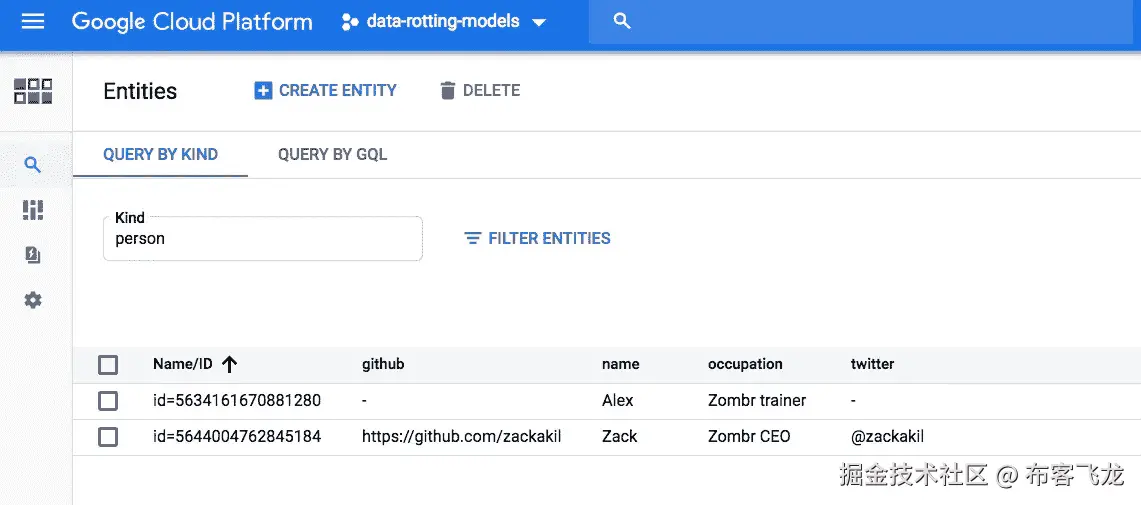Toggle the select-all header checkbox
The height and width of the screenshot is (505, 1141).
(108, 365)
